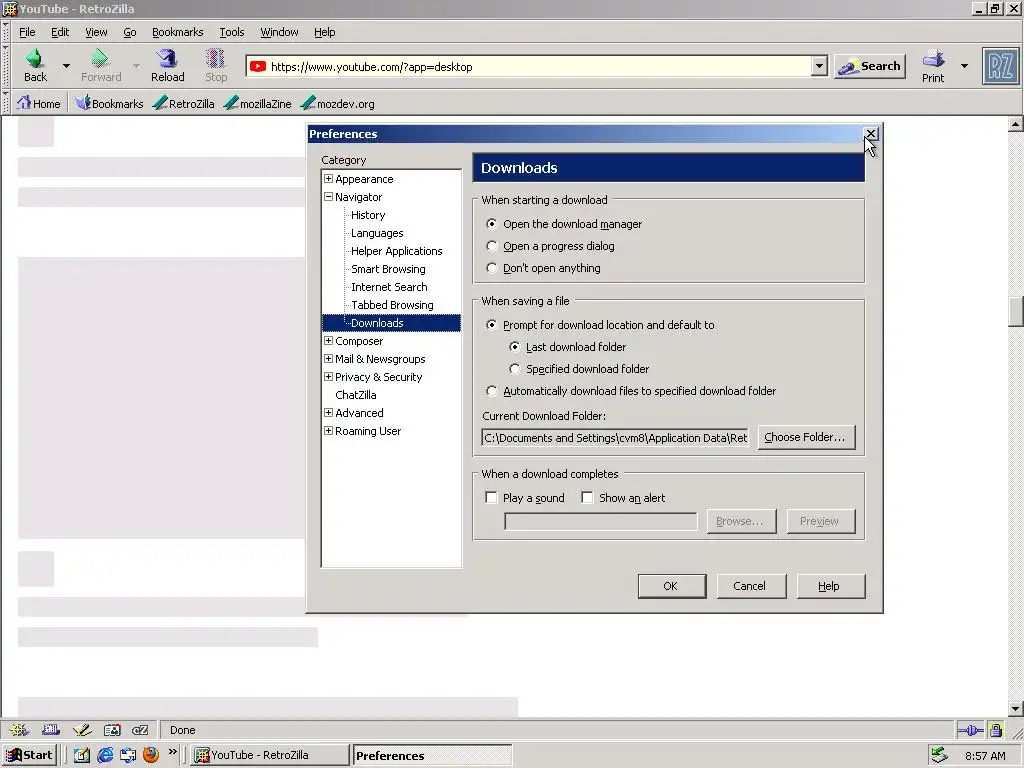The image size is (1024, 768).
Task: Click the Choose Folder... button
Action: tap(805, 437)
